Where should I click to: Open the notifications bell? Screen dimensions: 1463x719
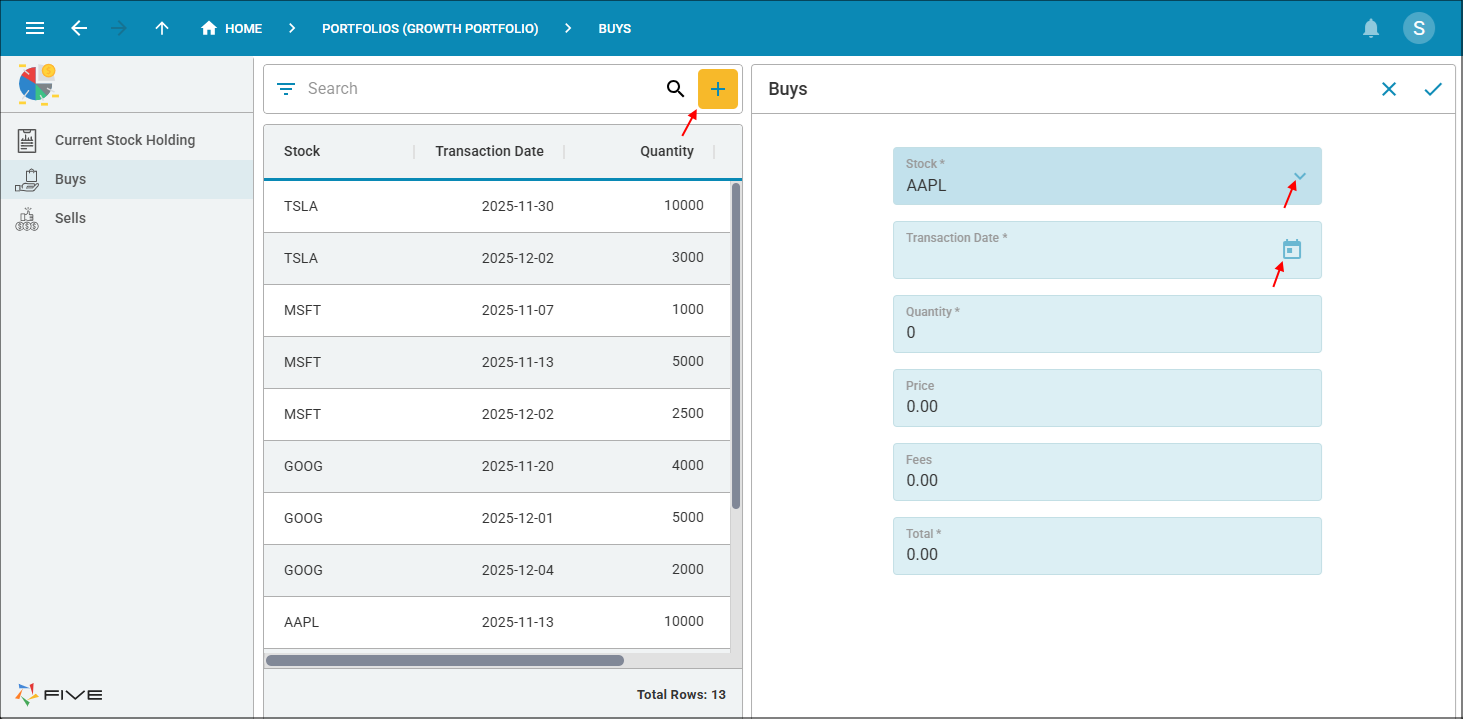click(x=1371, y=28)
